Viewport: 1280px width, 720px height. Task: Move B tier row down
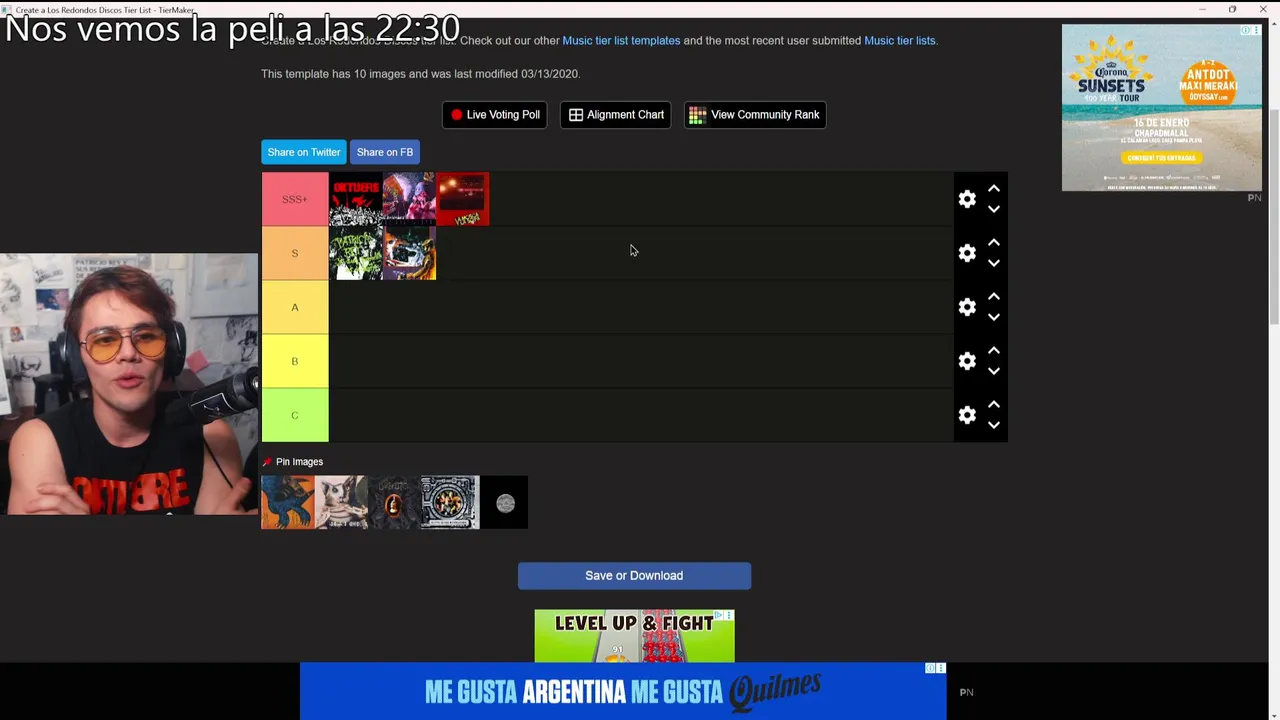point(994,371)
